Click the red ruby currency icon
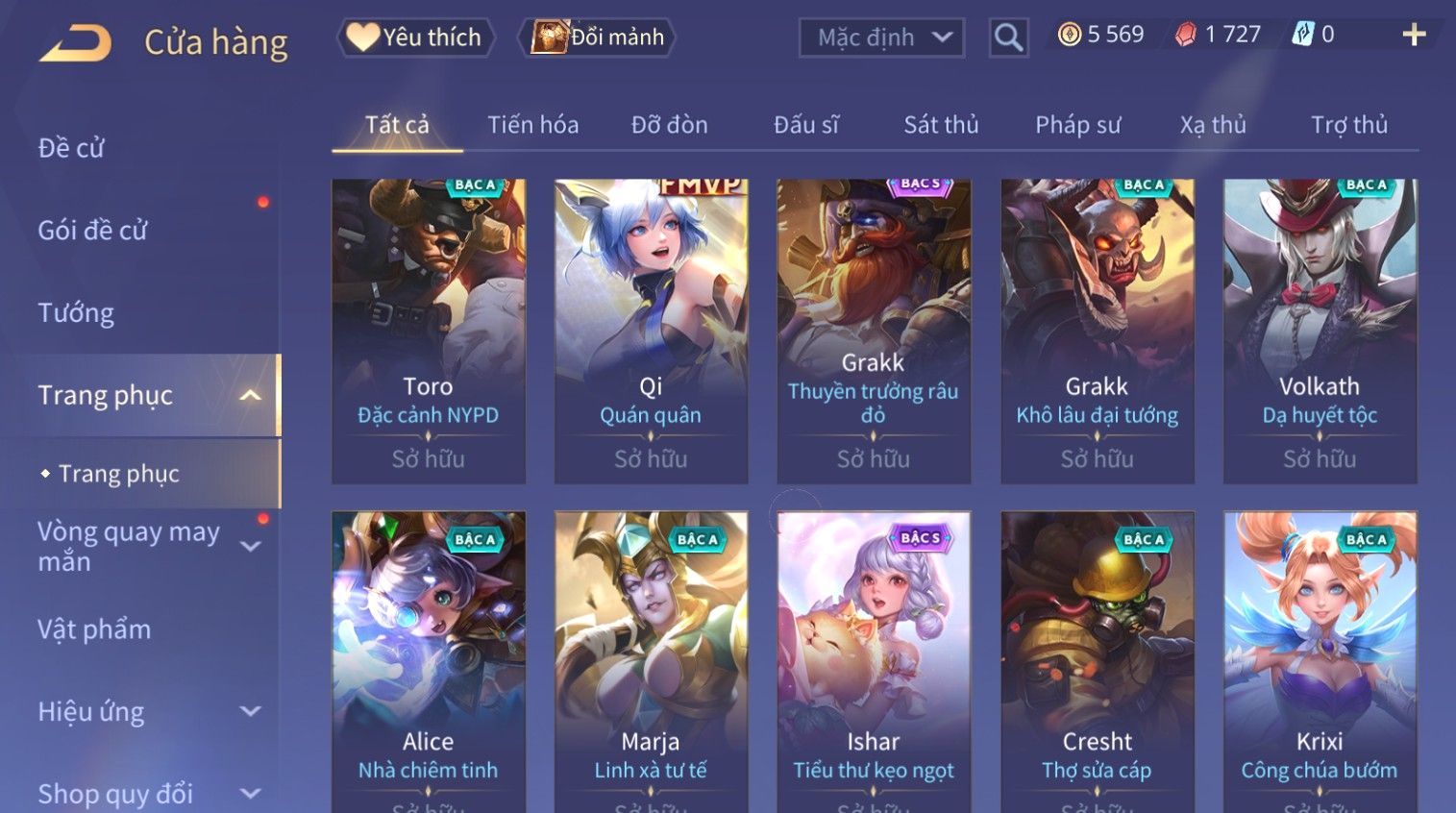1456x813 pixels. coord(1187,35)
